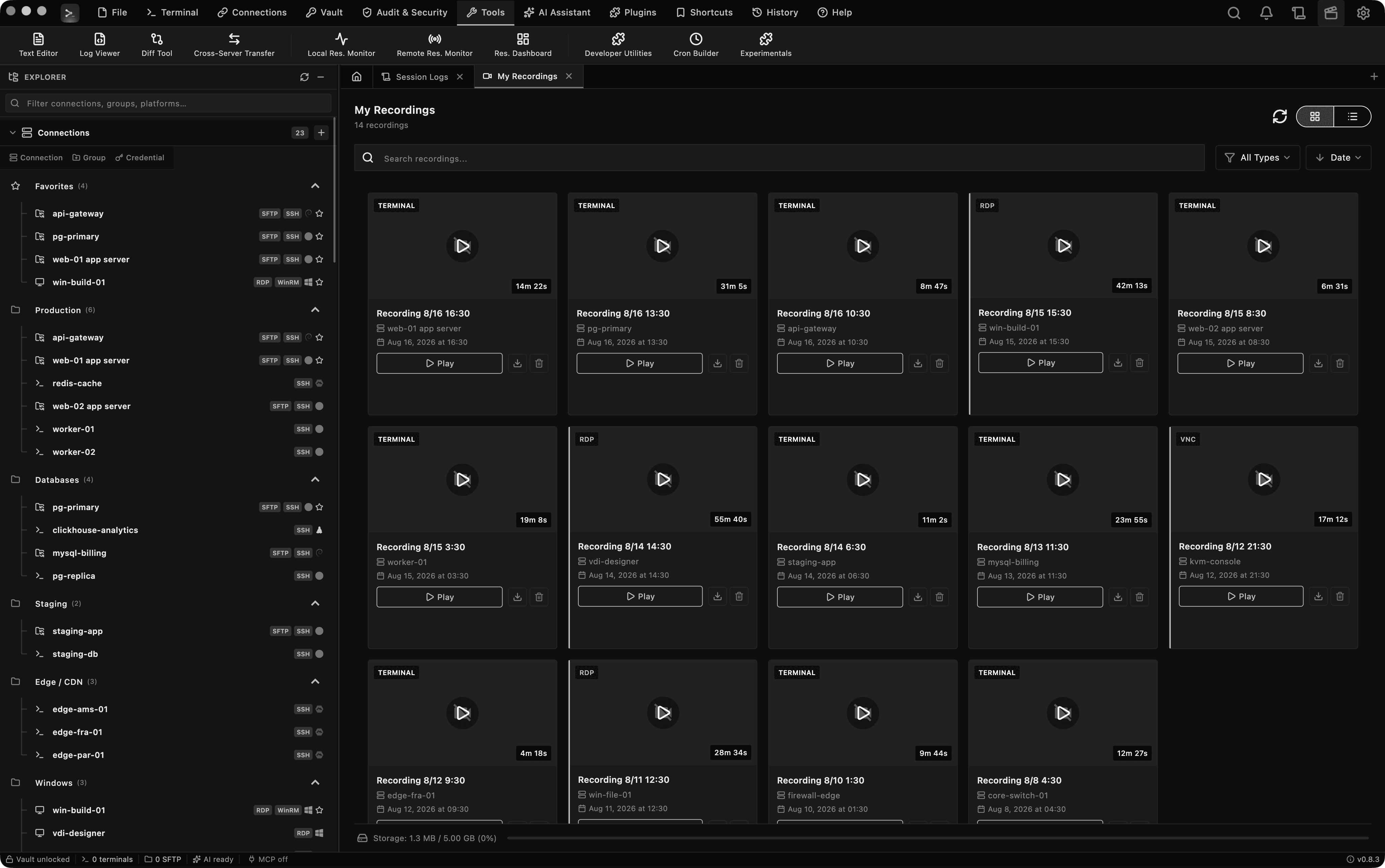1385x868 pixels.
Task: Open the Cron Builder
Action: 696,45
